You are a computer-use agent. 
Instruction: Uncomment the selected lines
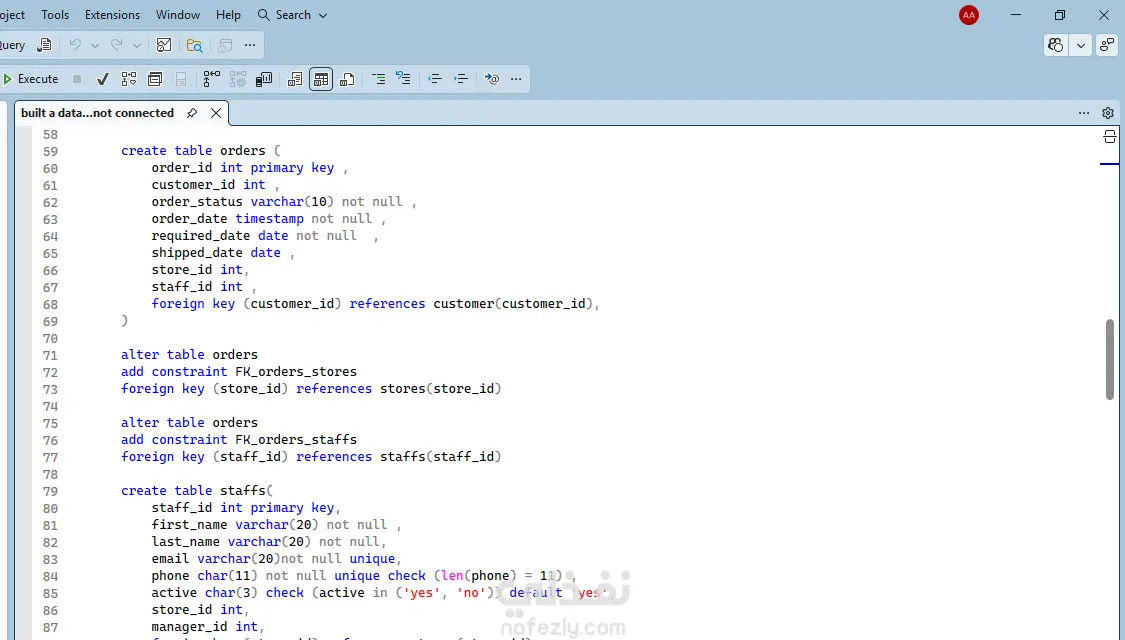(404, 79)
